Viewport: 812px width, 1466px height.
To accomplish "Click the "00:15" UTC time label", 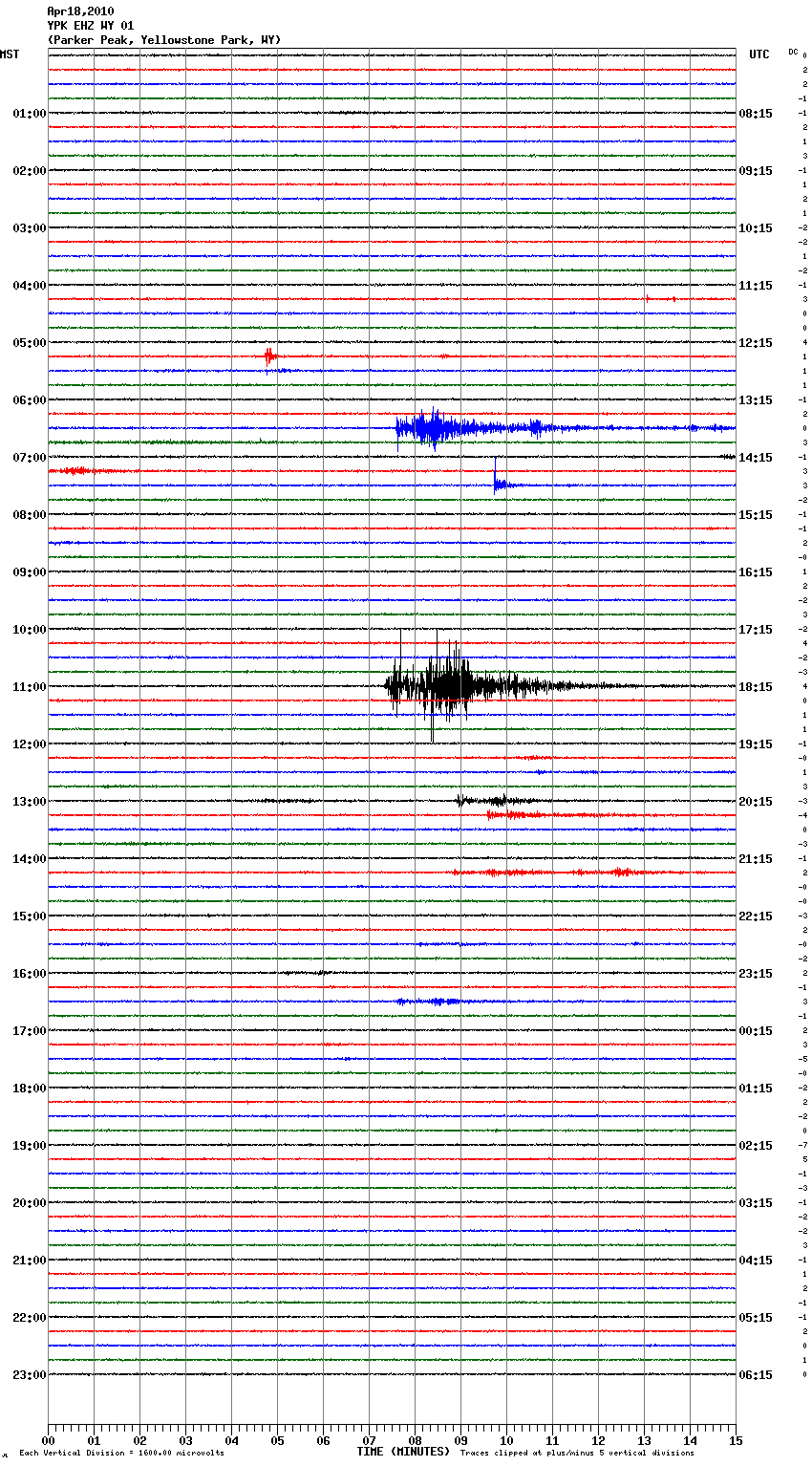I will pyautogui.click(x=756, y=1031).
